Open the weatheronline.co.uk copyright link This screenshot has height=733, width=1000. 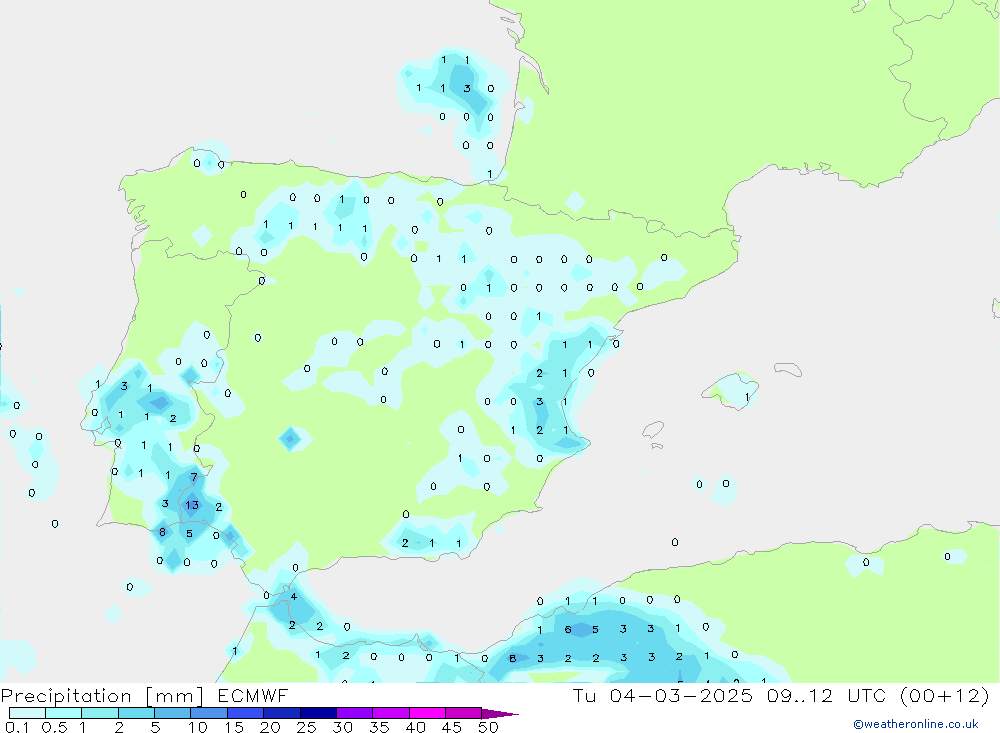[x=915, y=724]
